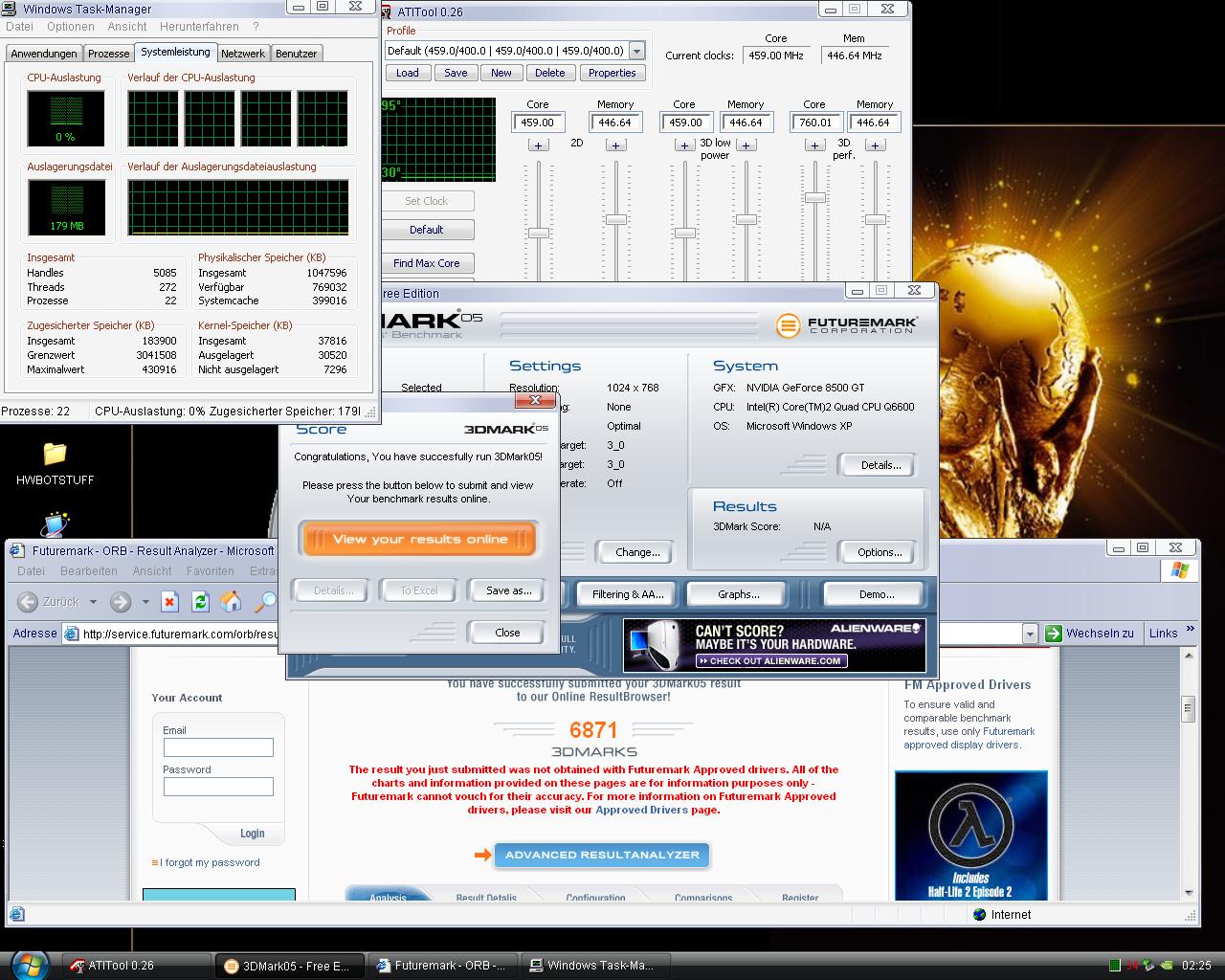Click the Advanced ResultAnalyzer button
This screenshot has width=1225, height=980.
point(602,855)
